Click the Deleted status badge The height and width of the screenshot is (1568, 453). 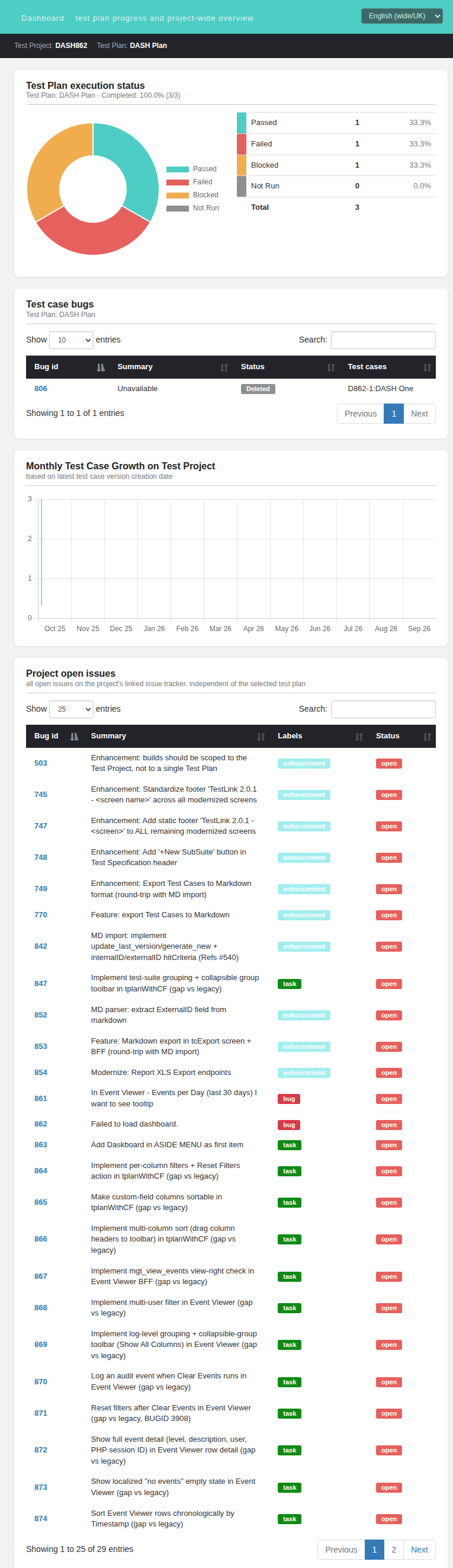tap(258, 389)
